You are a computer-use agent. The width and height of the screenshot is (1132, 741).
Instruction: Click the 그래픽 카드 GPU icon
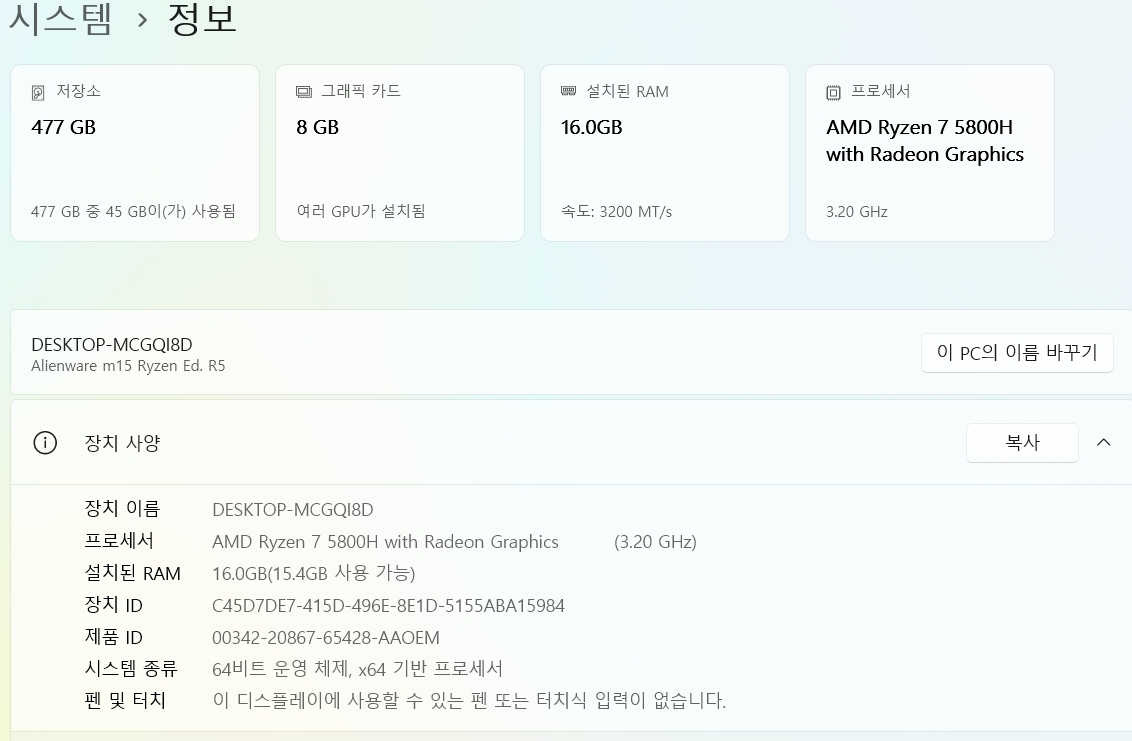(x=302, y=91)
